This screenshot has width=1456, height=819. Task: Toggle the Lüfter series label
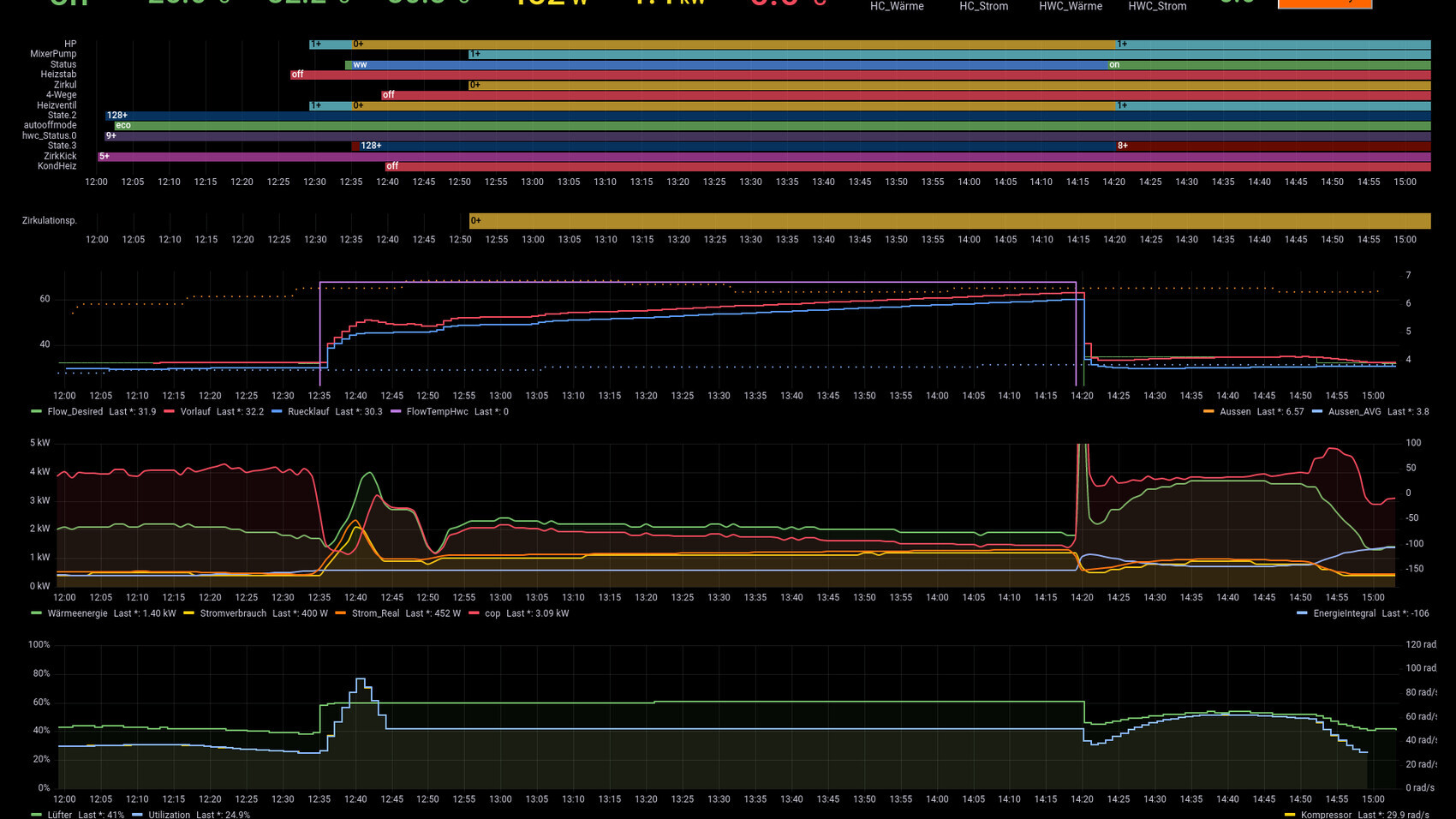(59, 815)
